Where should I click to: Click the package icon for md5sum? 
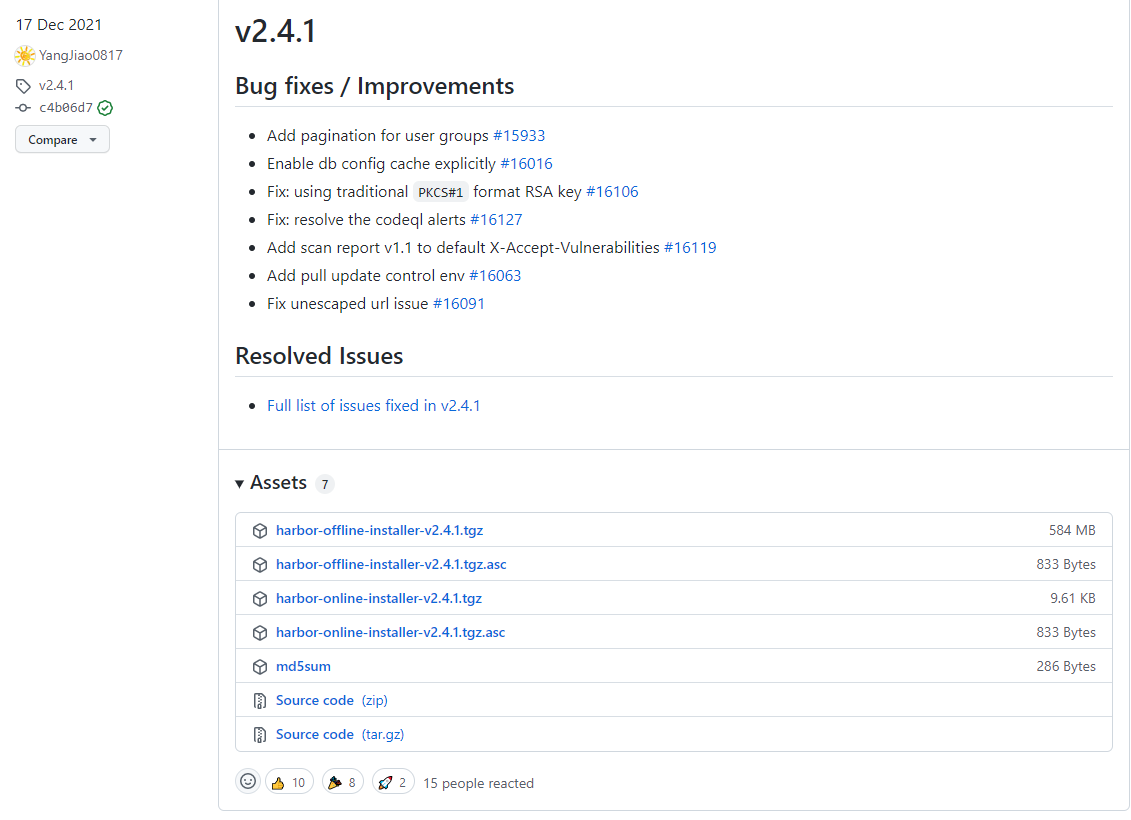point(260,666)
